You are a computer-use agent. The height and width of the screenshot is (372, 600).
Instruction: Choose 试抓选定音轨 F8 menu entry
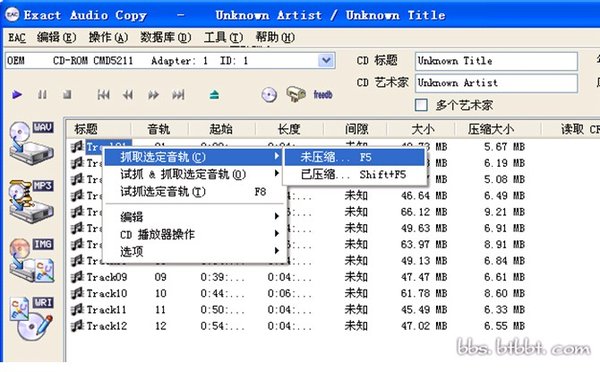pos(195,191)
